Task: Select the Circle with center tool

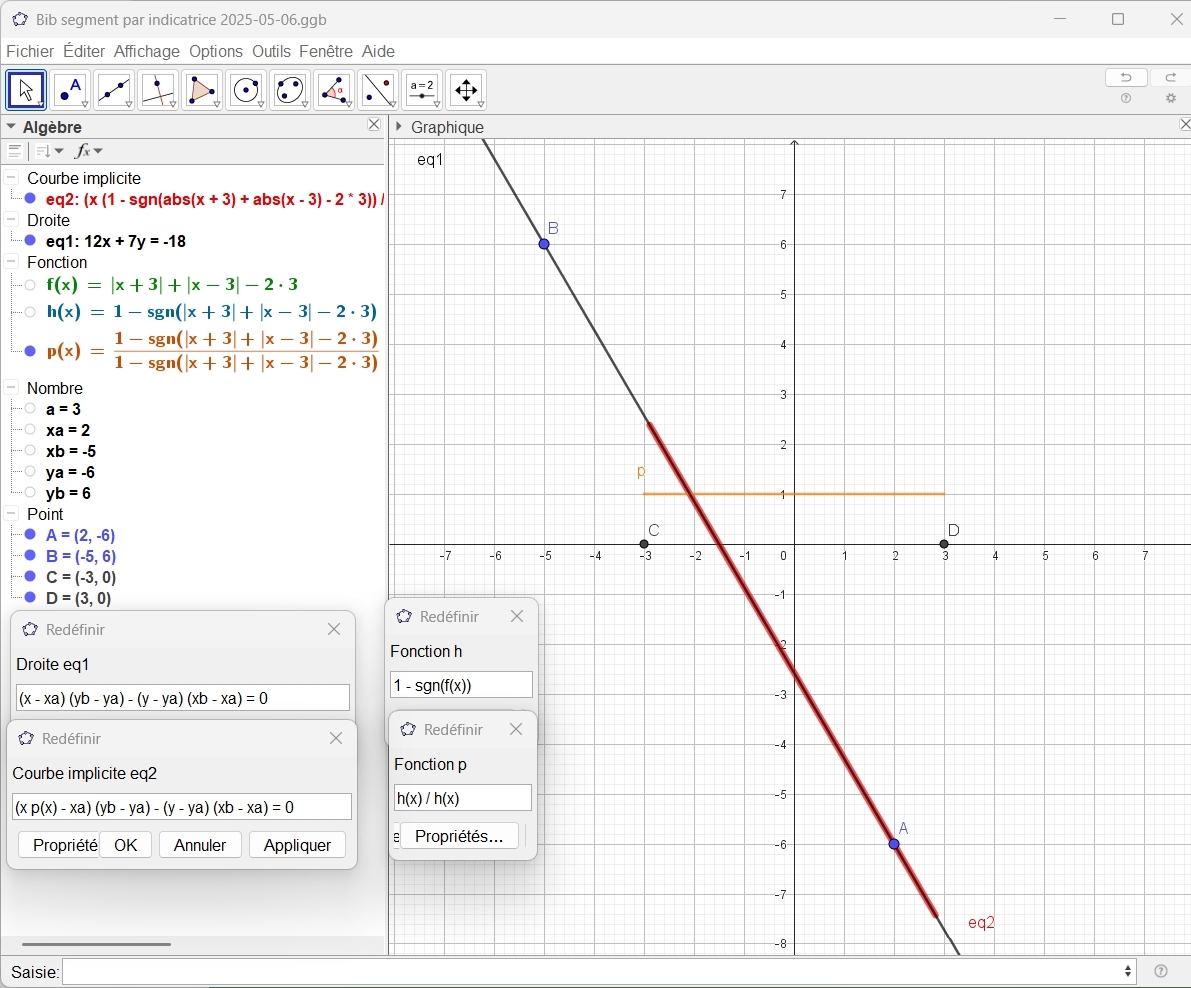Action: pyautogui.click(x=246, y=91)
